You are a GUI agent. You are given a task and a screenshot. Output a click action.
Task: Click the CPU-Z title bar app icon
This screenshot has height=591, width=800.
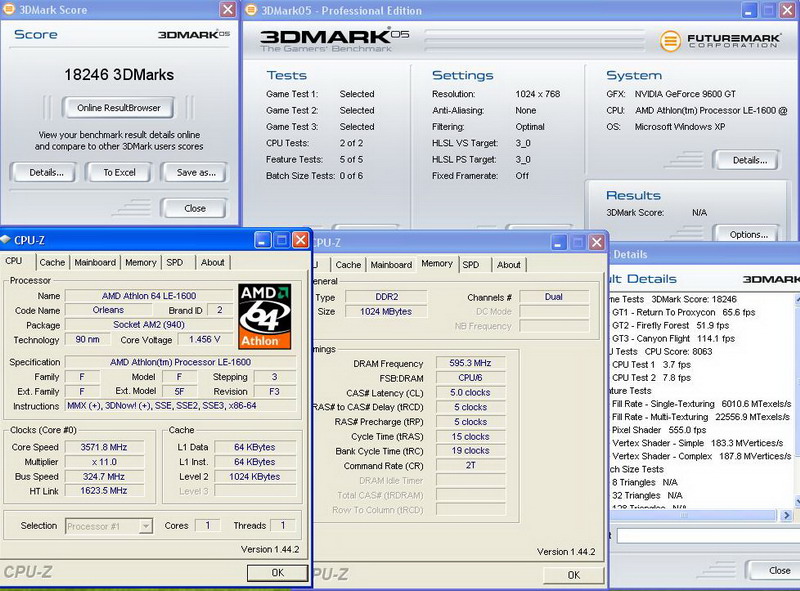click(x=6, y=240)
